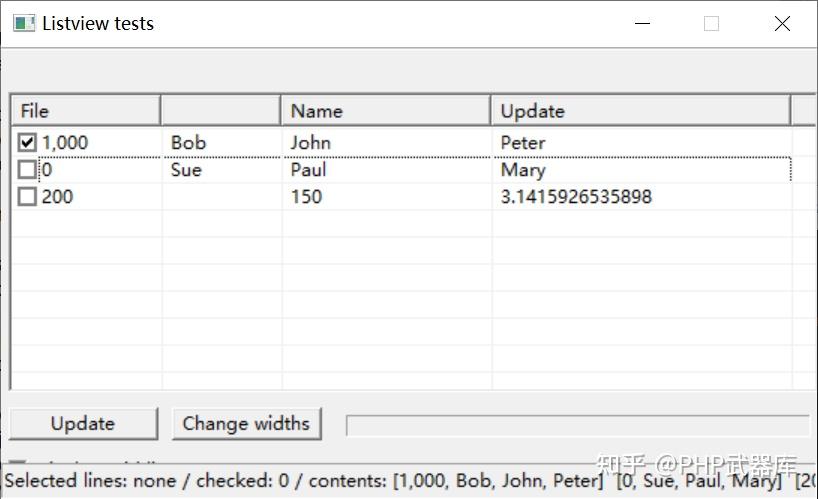Click the Update column header
The width and height of the screenshot is (818, 499).
[x=641, y=111]
